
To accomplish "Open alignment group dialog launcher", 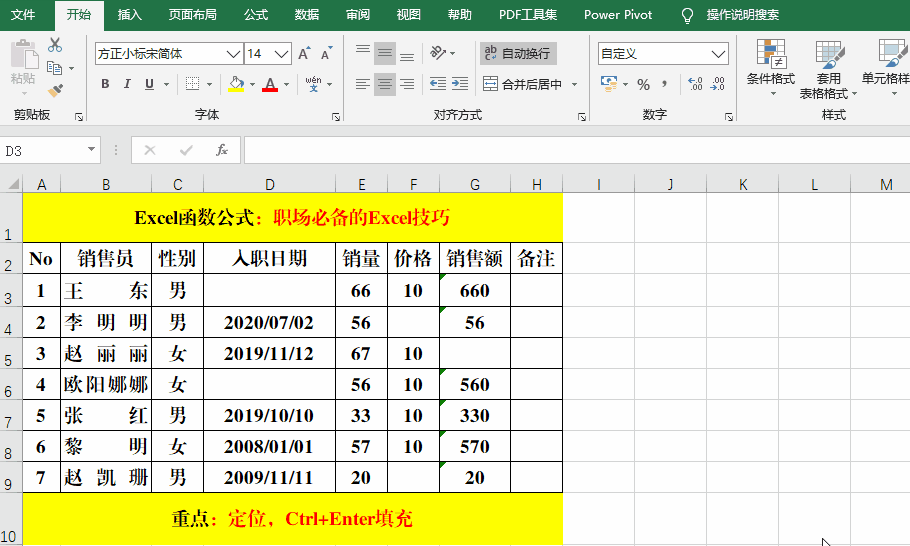I will [x=582, y=117].
